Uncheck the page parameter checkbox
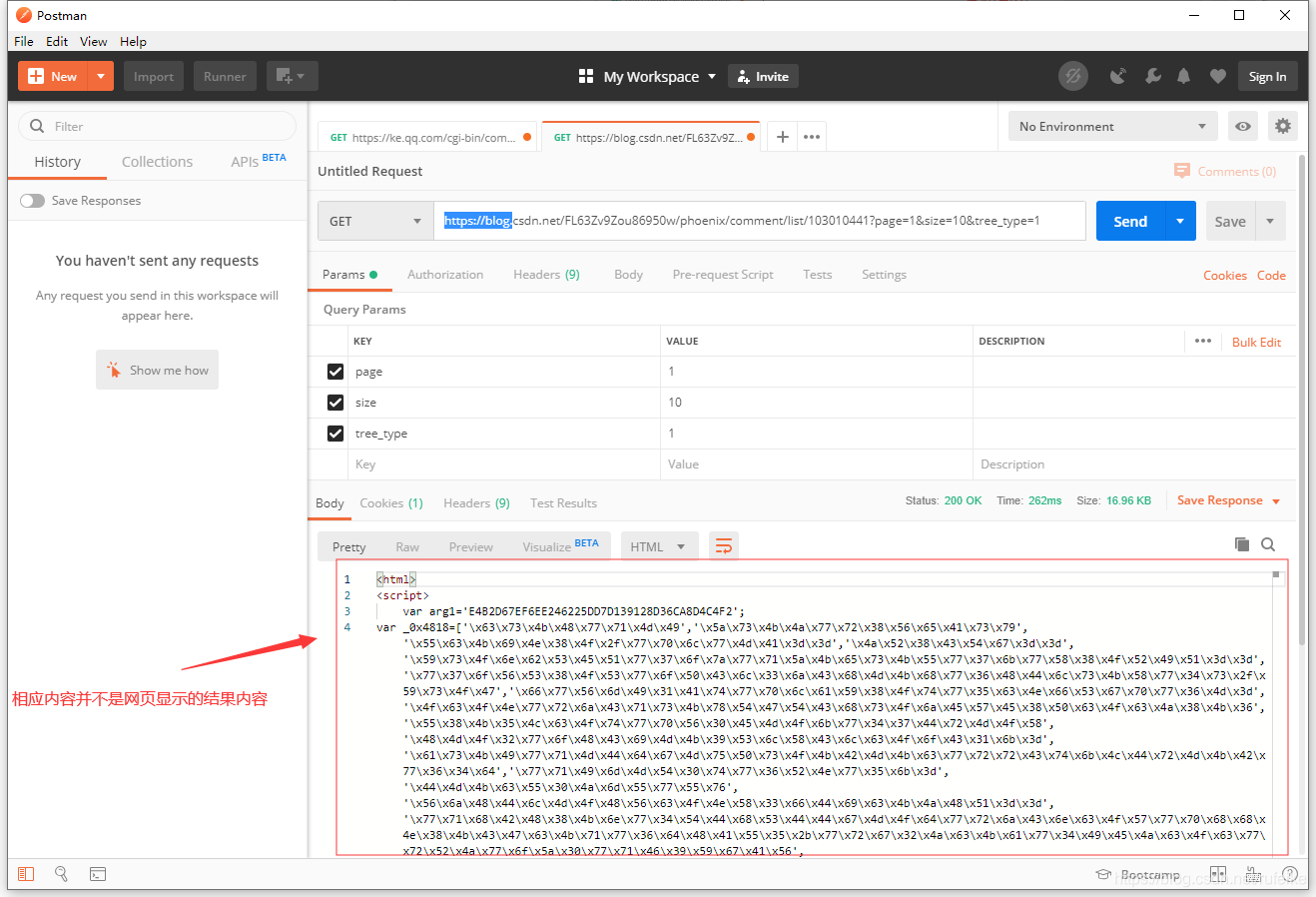Image resolution: width=1316 pixels, height=897 pixels. (x=335, y=372)
